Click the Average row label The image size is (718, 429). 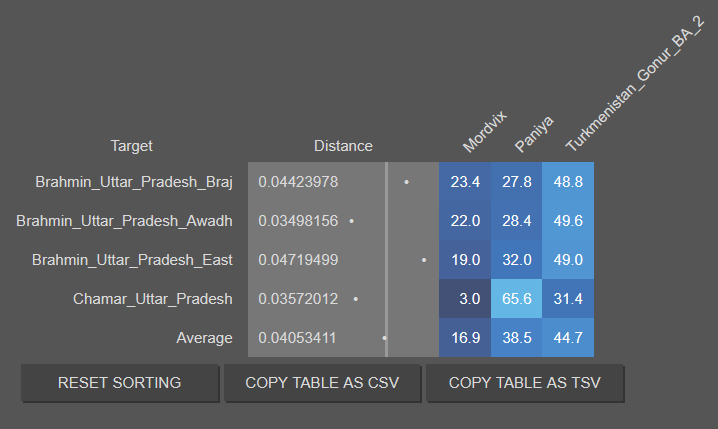204,338
